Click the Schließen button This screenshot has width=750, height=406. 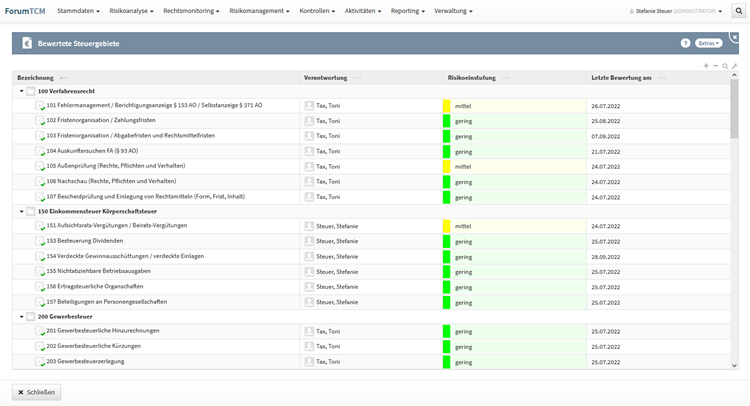pos(37,391)
